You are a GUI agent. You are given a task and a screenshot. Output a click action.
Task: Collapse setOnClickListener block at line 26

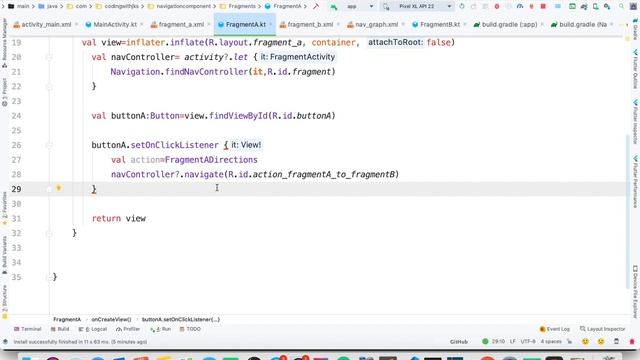click(x=49, y=145)
